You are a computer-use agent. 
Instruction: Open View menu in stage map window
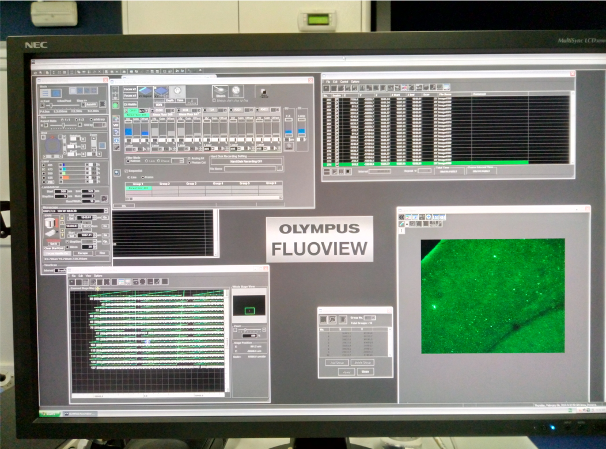pos(88,276)
